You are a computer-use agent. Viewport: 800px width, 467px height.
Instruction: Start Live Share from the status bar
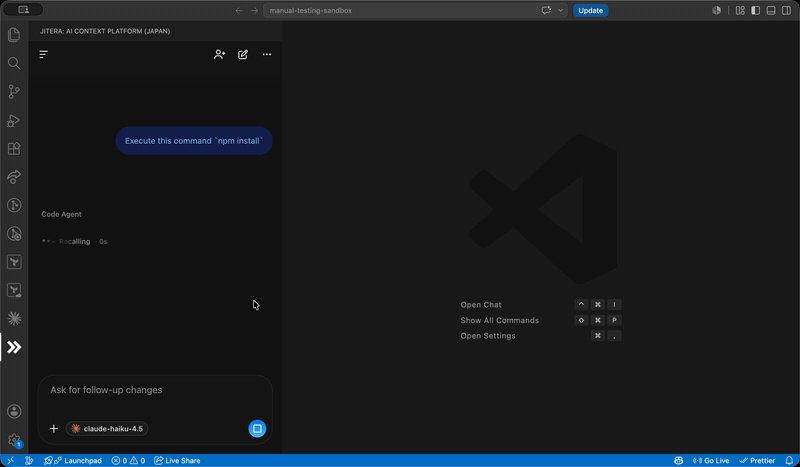[177, 460]
